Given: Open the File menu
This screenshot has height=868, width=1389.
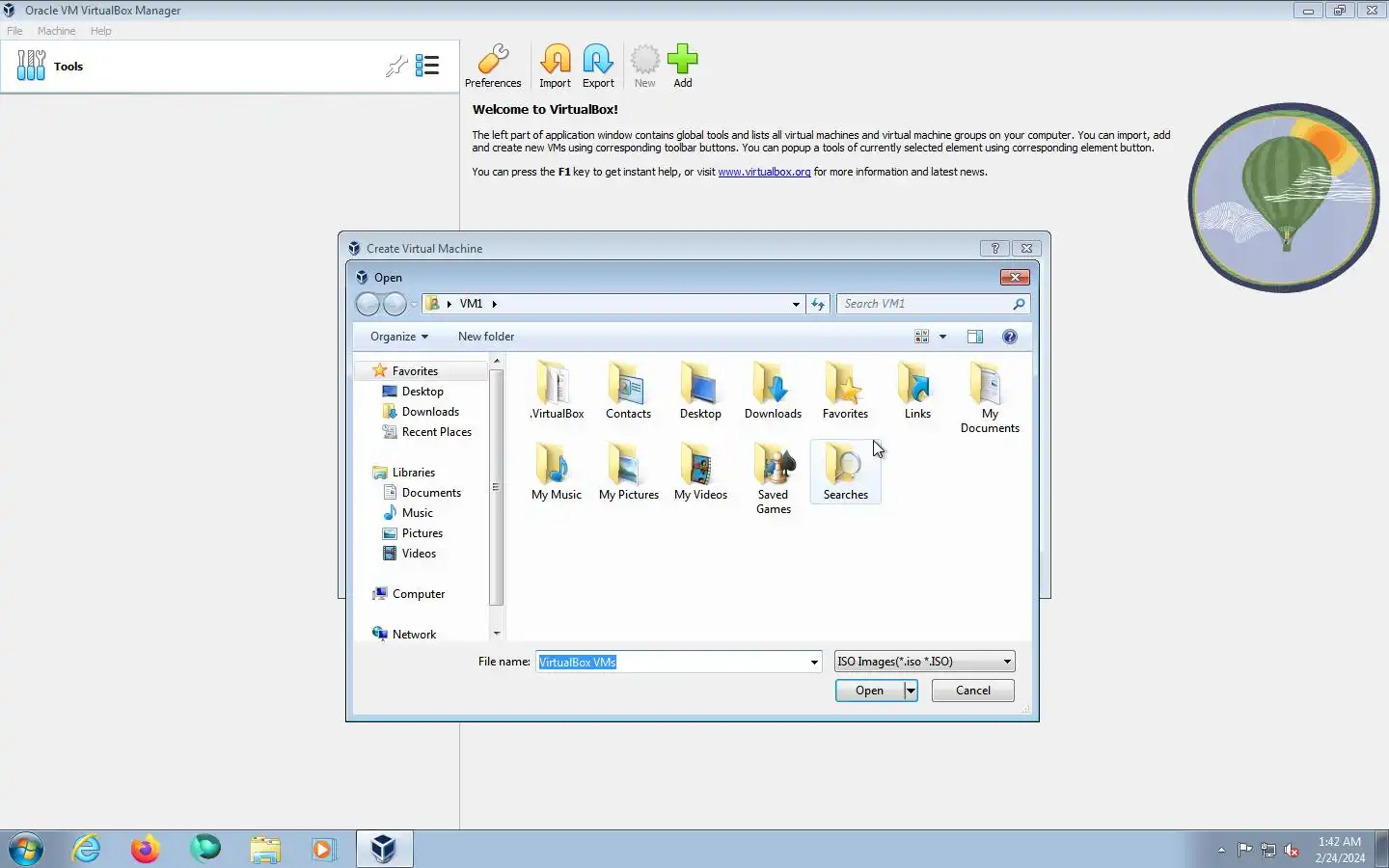Looking at the screenshot, I should tap(14, 31).
